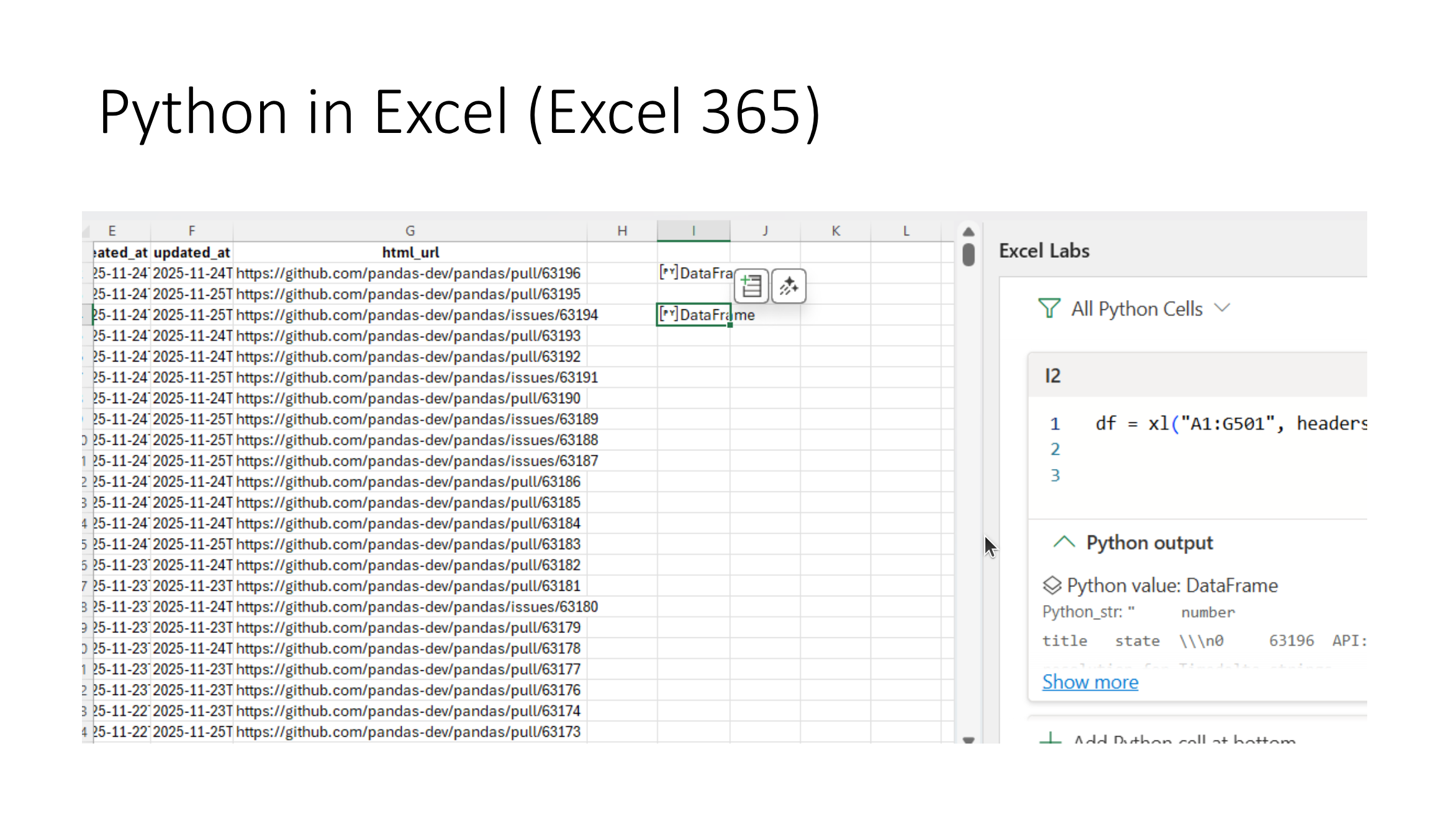Click the PY icon in selected cell I4
Screen dimensions: 1456x815
coord(669,314)
